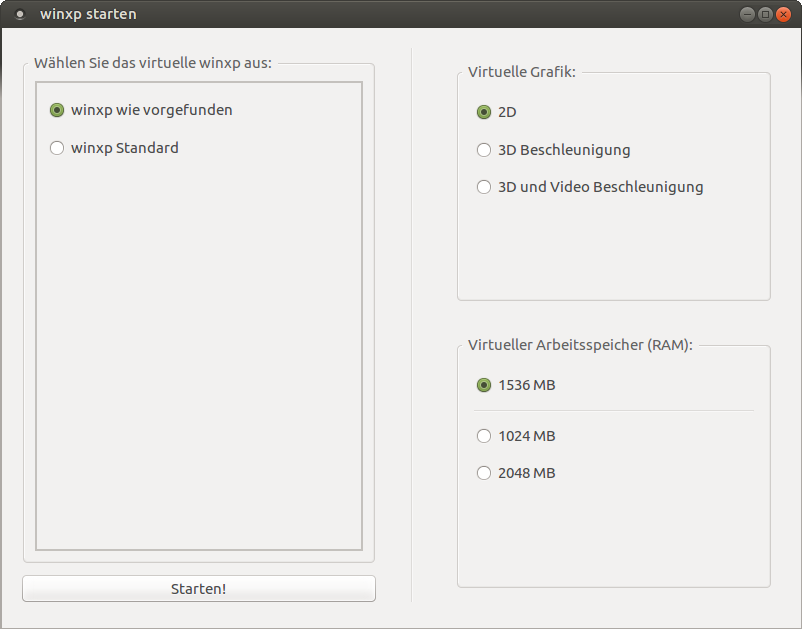Select 'winxp wie vorgefunden' option
This screenshot has height=629, width=802.
point(141,110)
